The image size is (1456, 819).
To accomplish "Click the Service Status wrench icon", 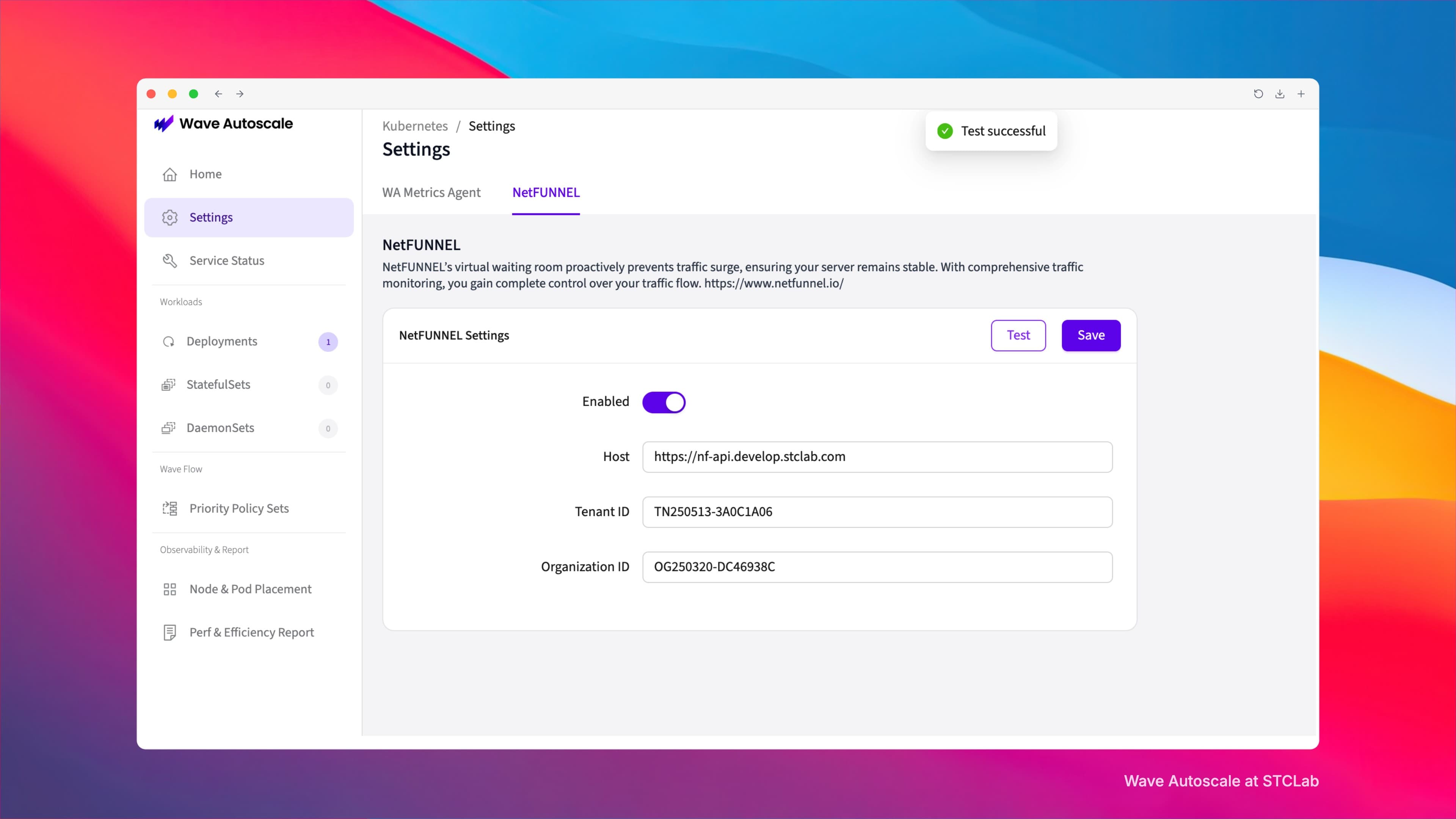I will [x=169, y=260].
